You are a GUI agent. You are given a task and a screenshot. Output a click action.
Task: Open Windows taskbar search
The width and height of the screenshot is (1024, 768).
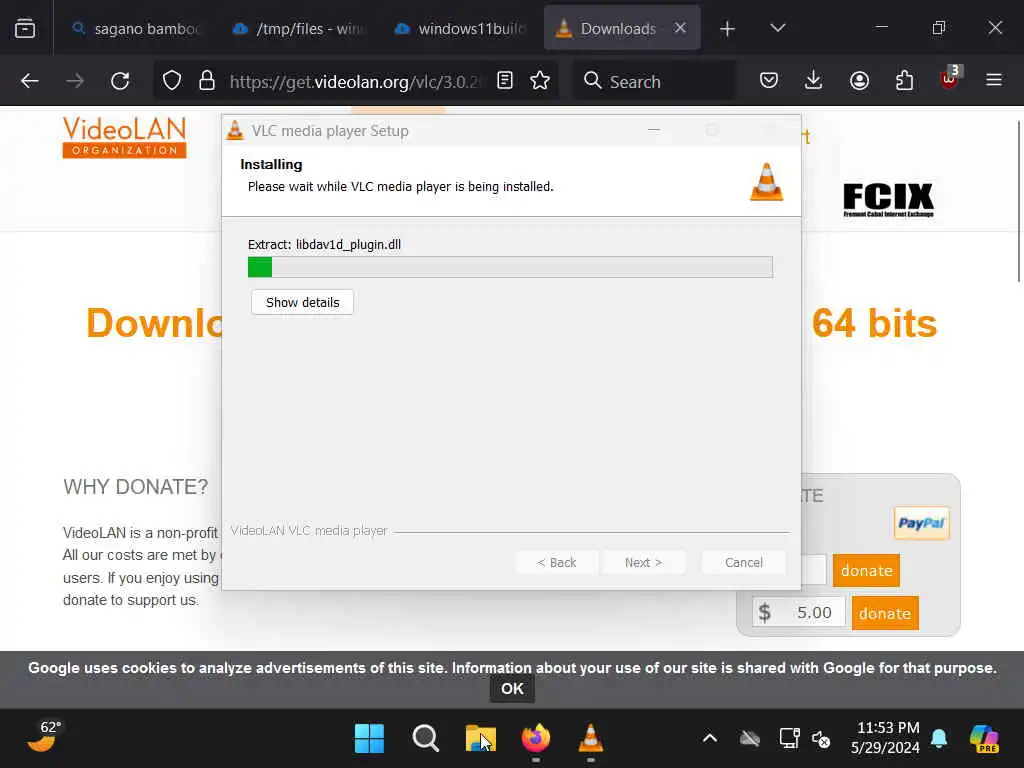tap(425, 739)
